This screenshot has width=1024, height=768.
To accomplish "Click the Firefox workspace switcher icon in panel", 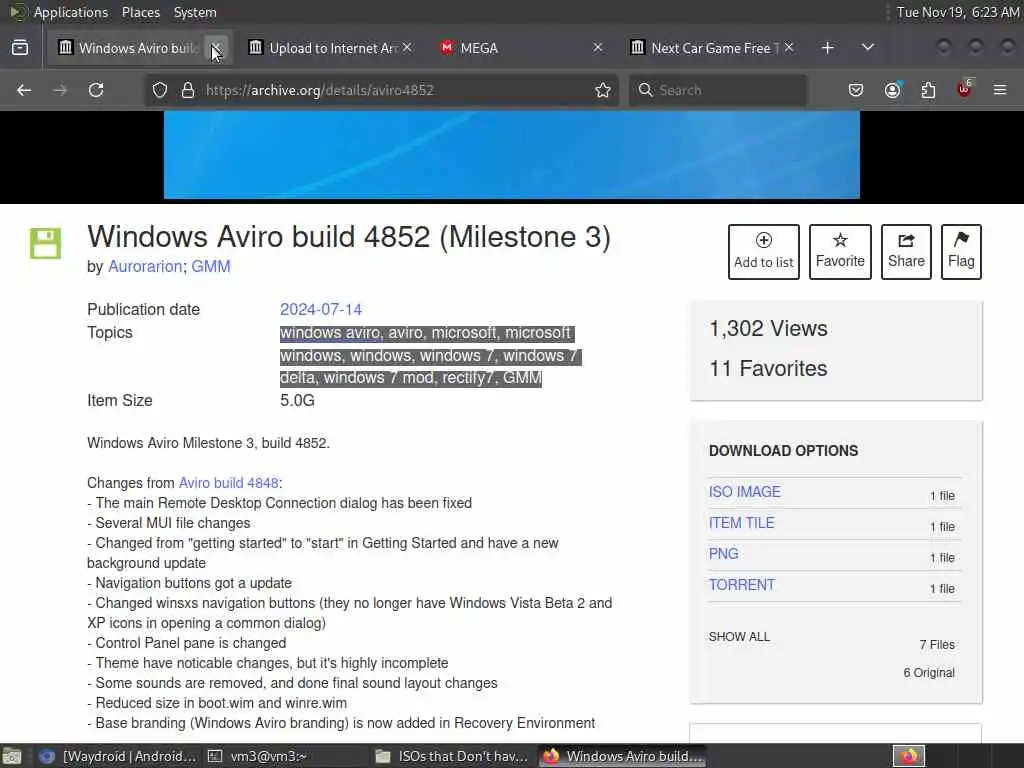I will click(909, 756).
